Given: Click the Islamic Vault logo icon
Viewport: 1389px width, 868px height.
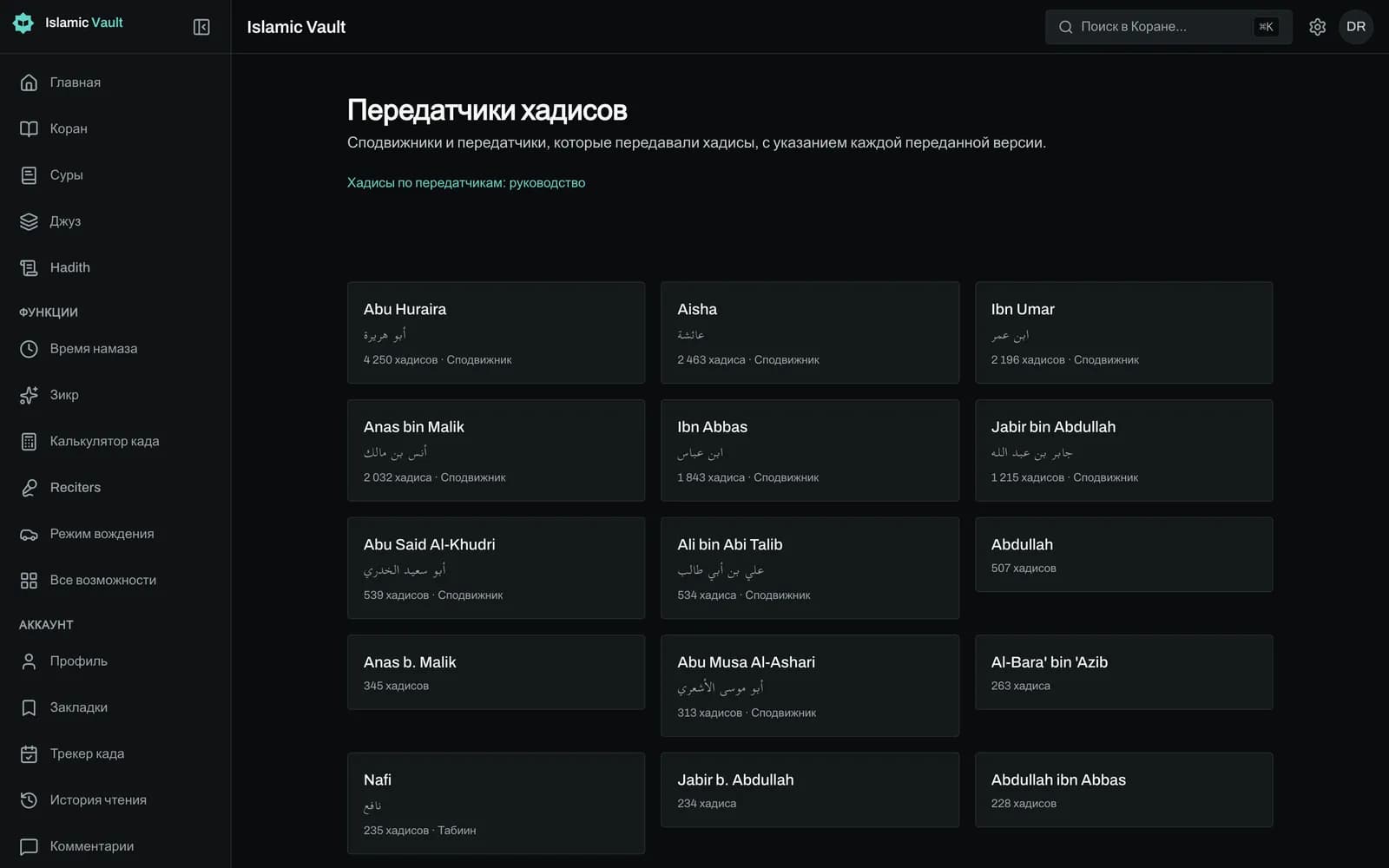Looking at the screenshot, I should (x=23, y=23).
